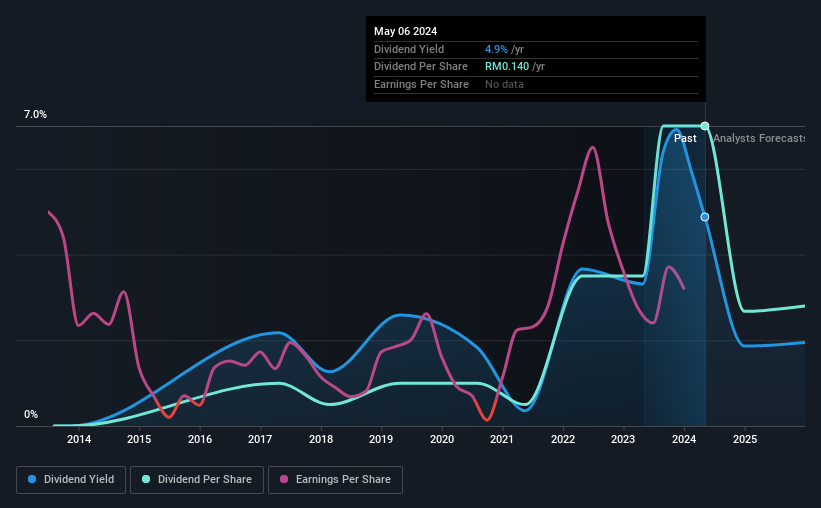
Task: Toggle the Earnings Per Share legend button
Action: [335, 480]
